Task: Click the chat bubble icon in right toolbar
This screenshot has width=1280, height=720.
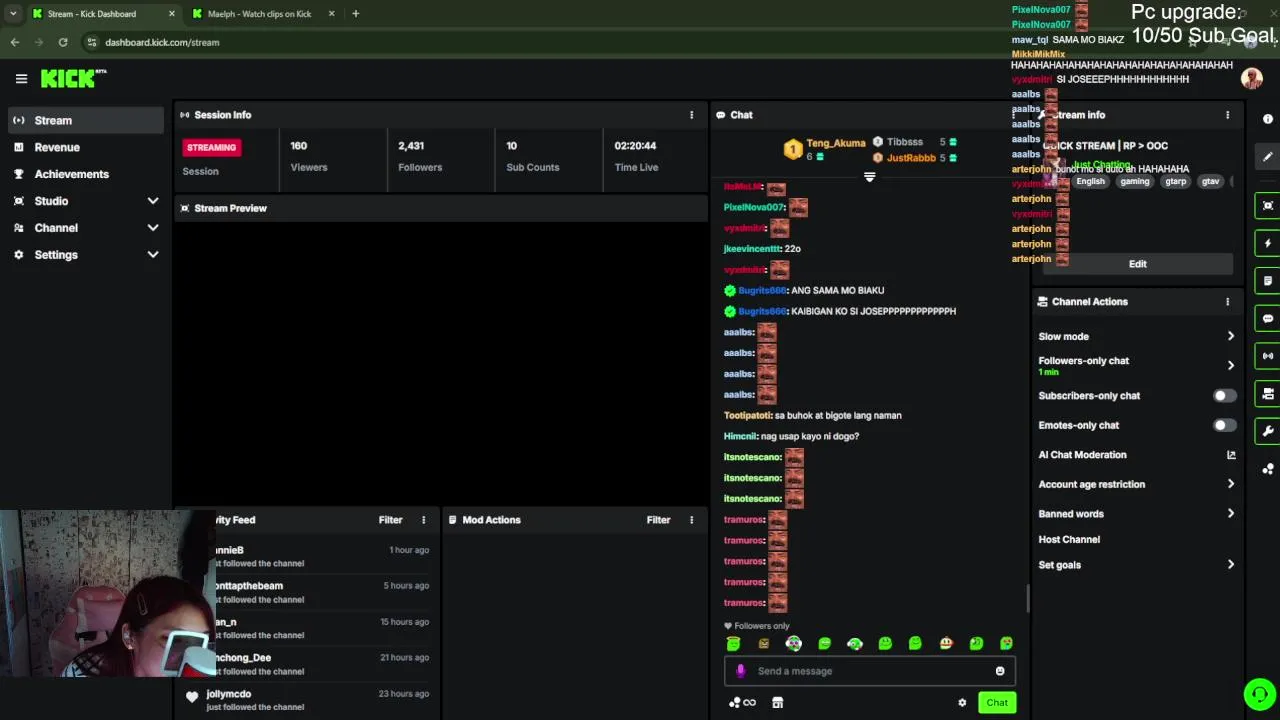Action: (1268, 319)
